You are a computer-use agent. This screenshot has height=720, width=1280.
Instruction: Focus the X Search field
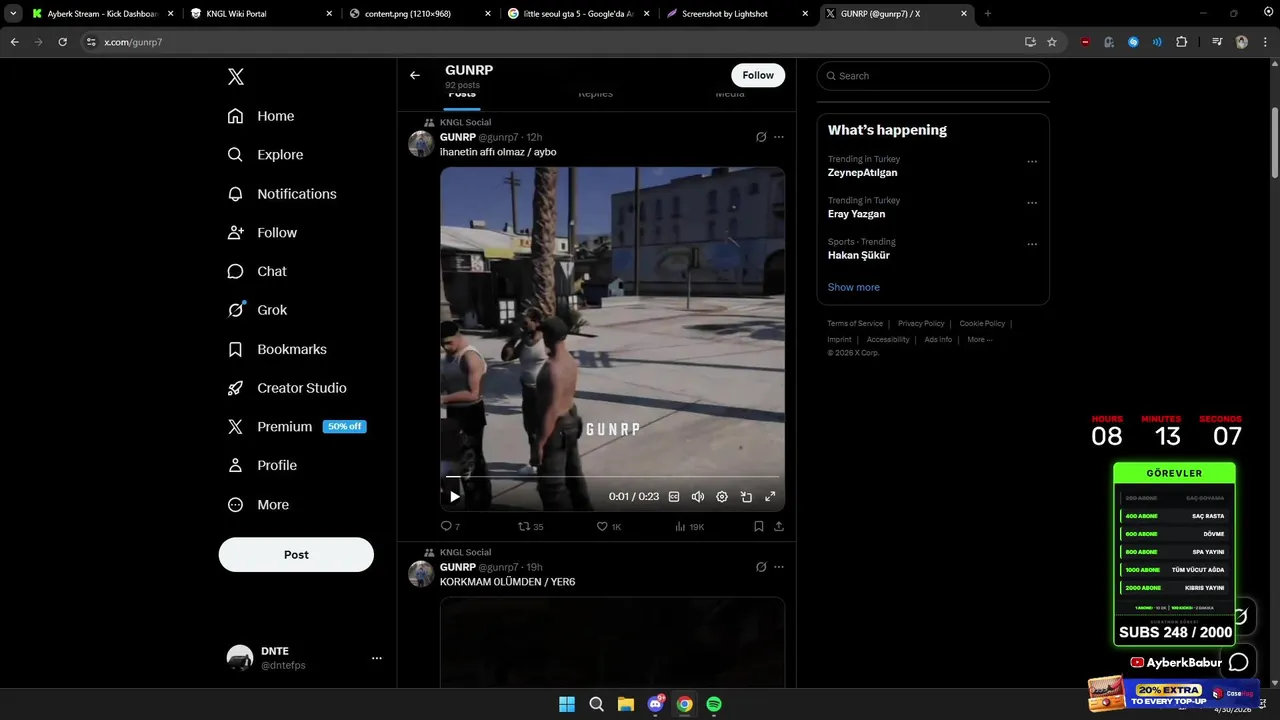tap(933, 76)
